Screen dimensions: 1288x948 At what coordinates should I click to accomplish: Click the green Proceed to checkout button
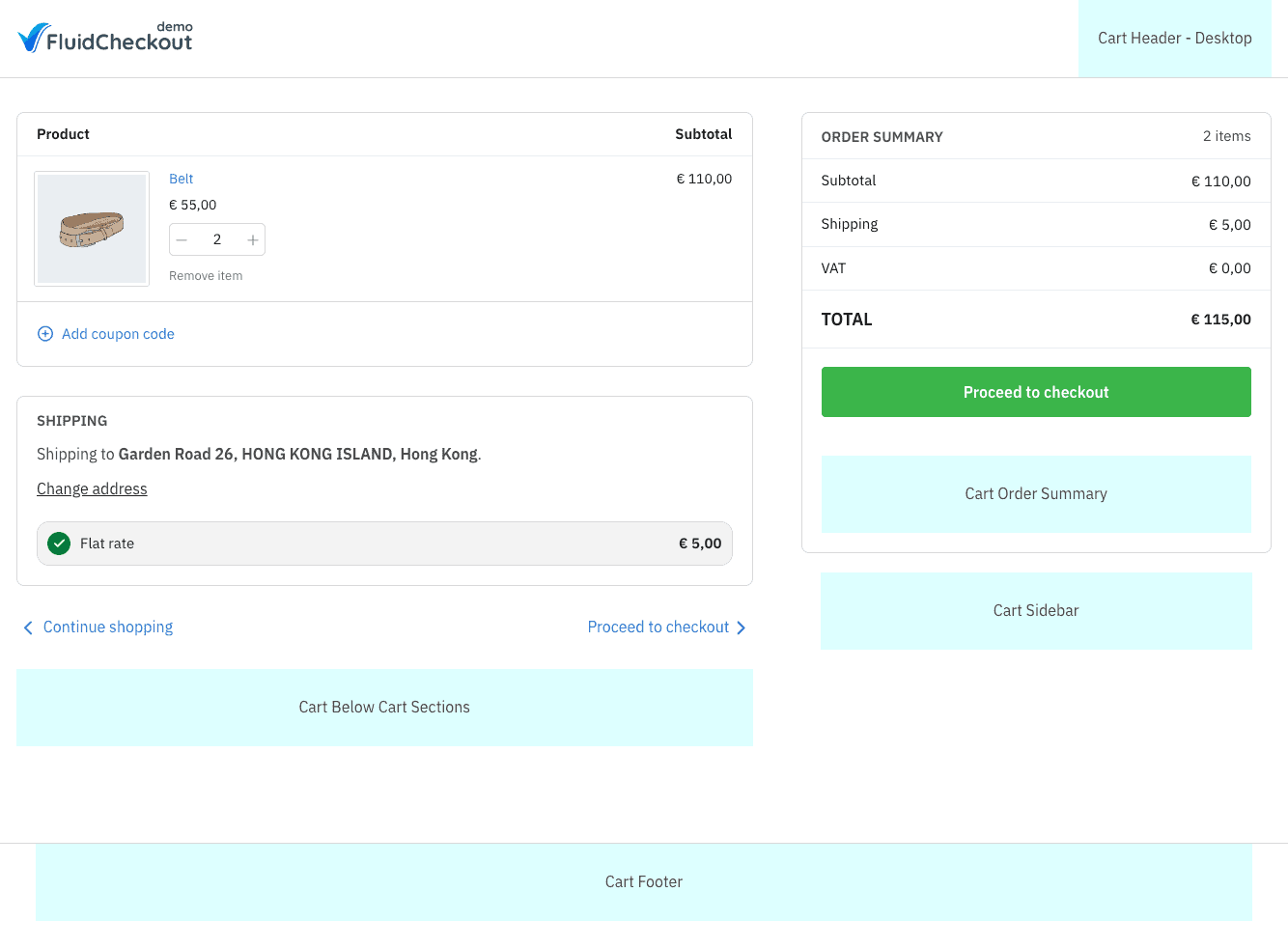[x=1035, y=392]
